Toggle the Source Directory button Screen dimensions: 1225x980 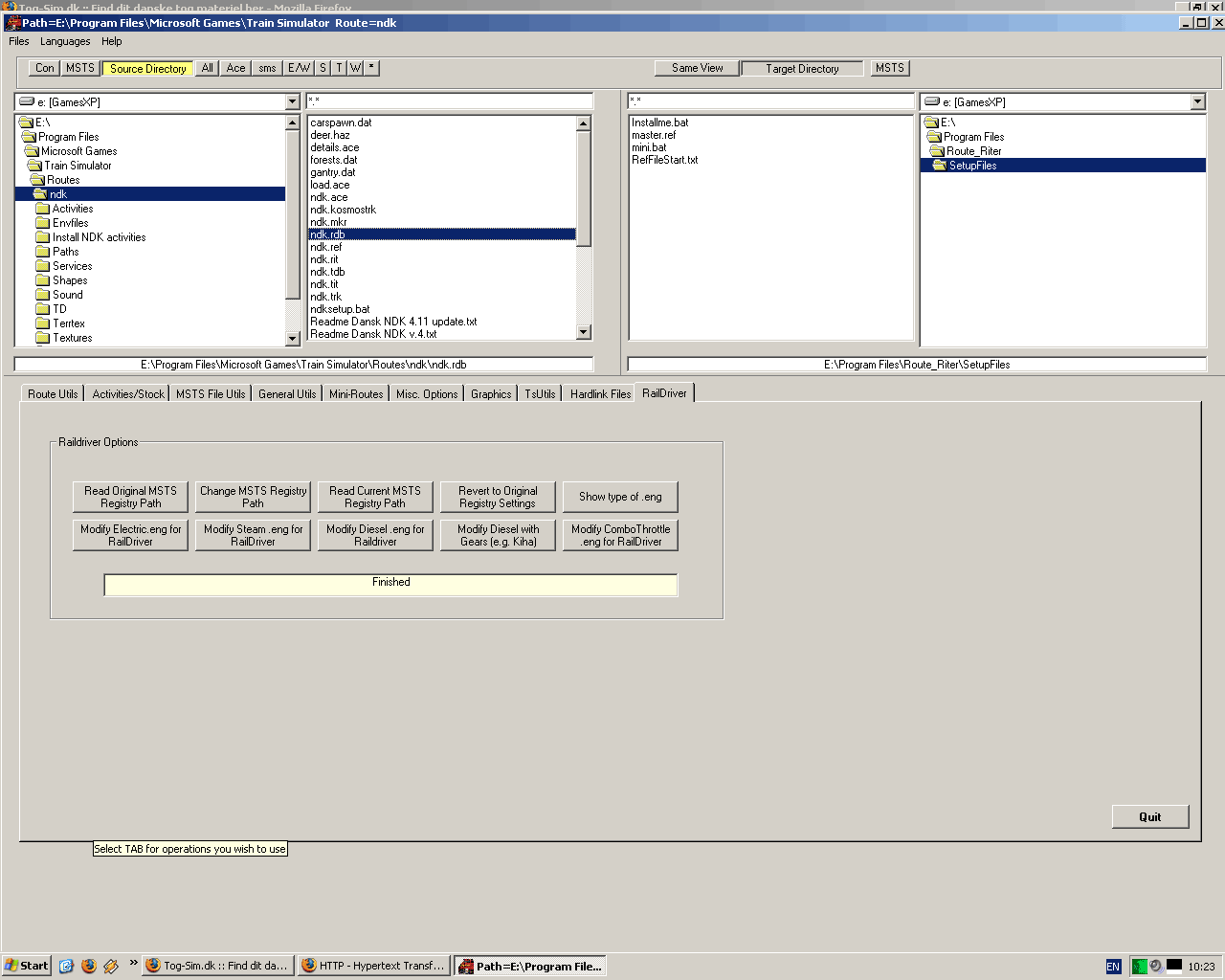[x=147, y=68]
